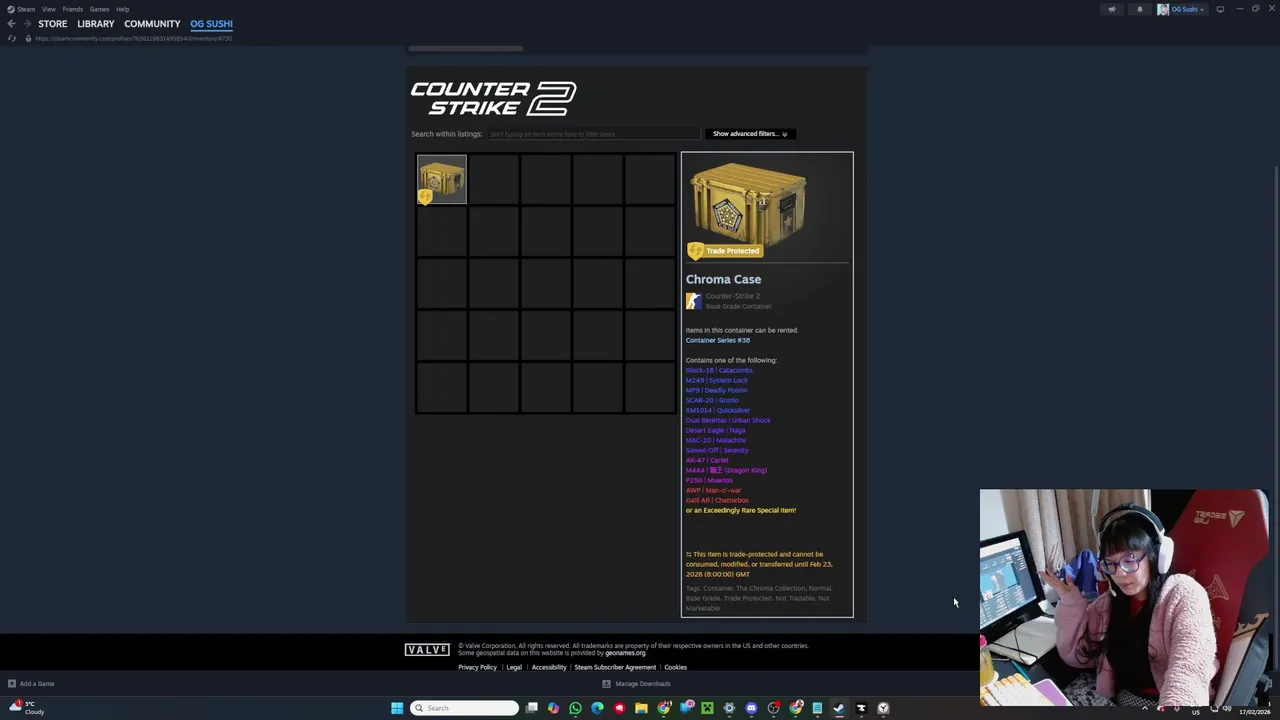
Task: Open the Windows Start menu
Action: (x=397, y=708)
